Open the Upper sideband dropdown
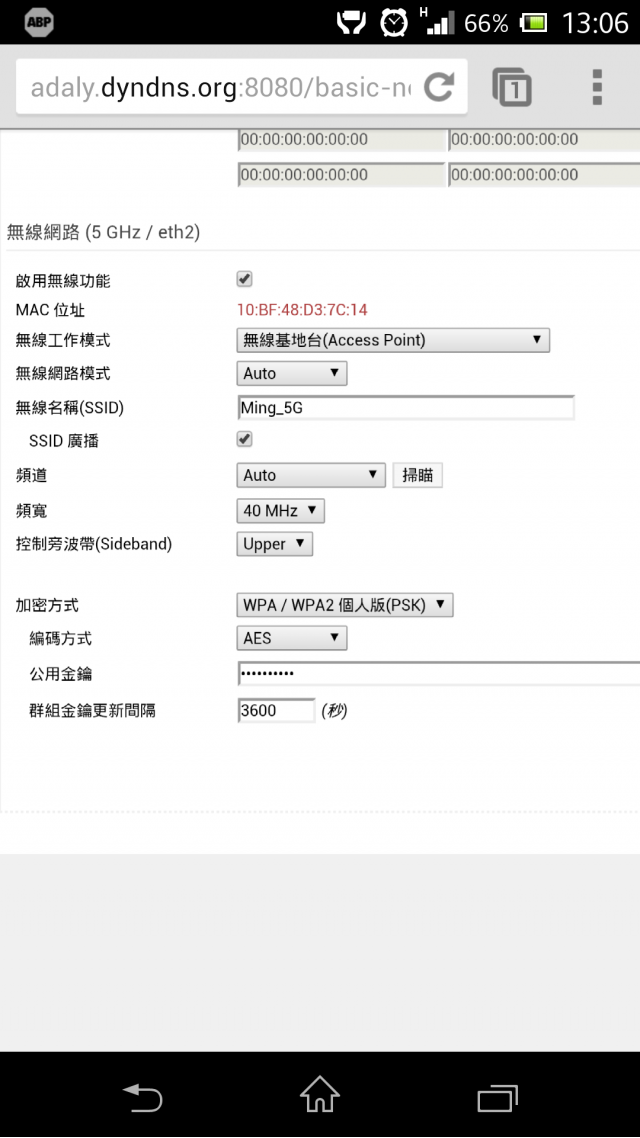 click(274, 544)
